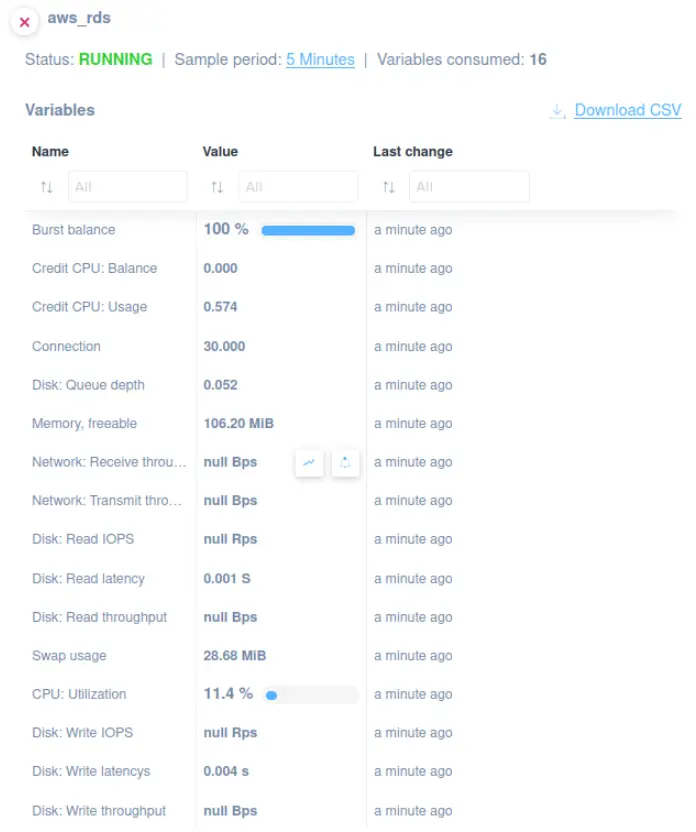Open the 5 Minutes sample period link
Image resolution: width=696 pixels, height=832 pixels.
(x=320, y=59)
